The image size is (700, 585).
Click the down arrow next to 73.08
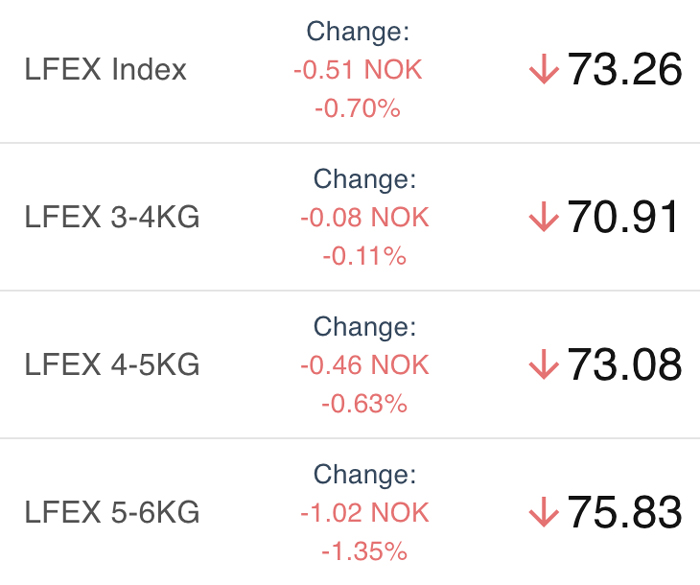click(x=544, y=364)
